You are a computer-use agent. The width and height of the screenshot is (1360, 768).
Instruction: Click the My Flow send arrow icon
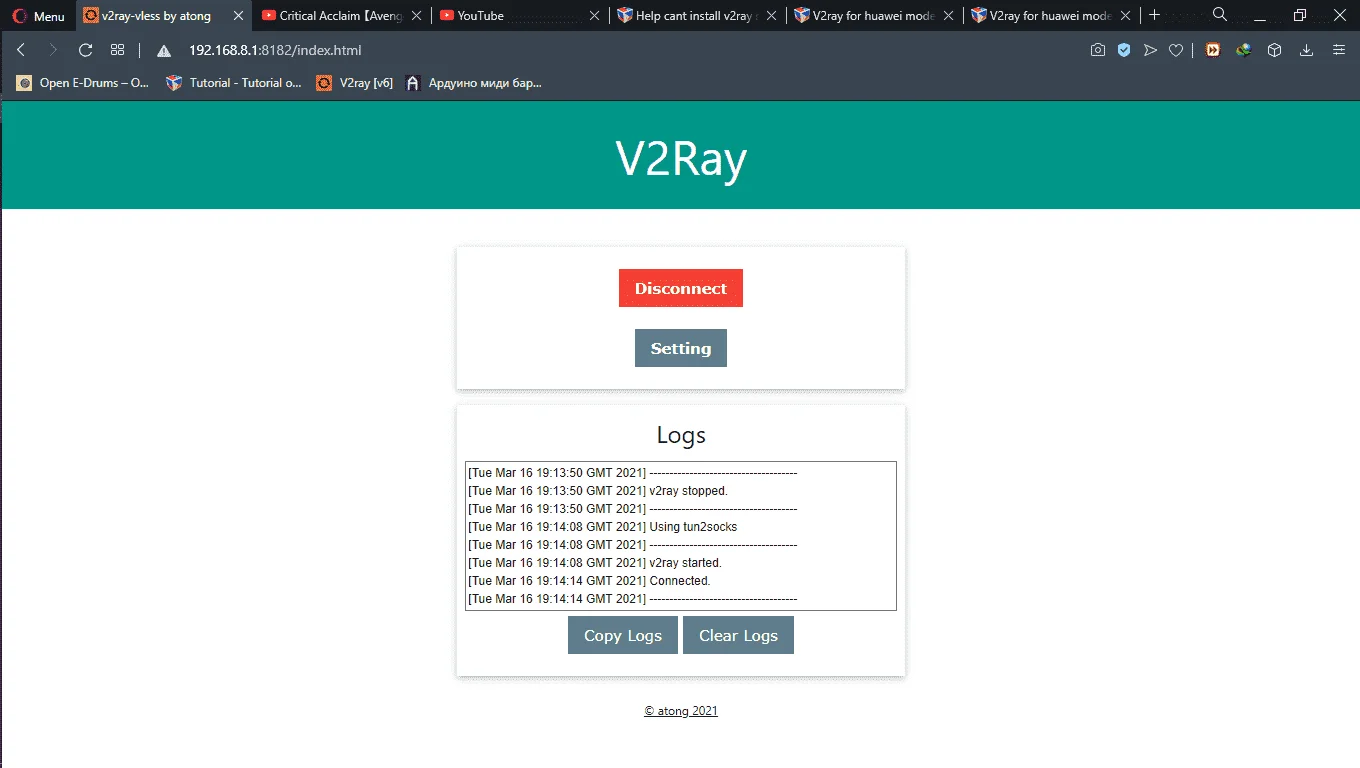click(x=1150, y=50)
